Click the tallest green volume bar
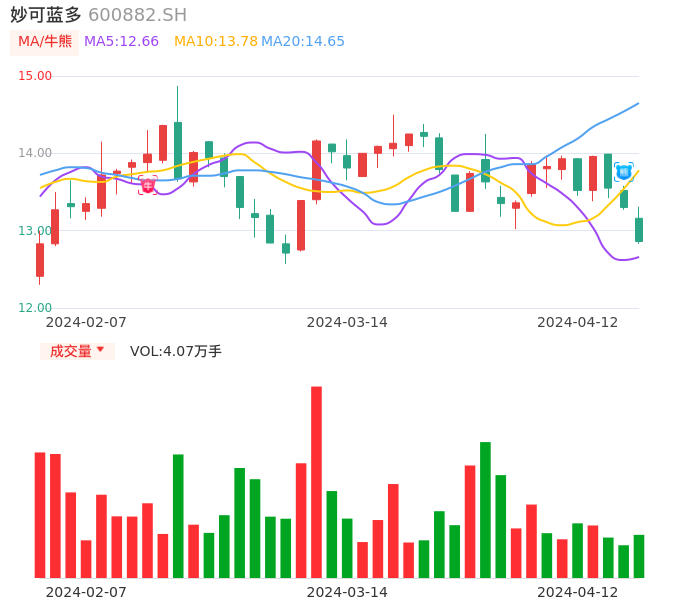This screenshot has height=606, width=686. [485, 509]
